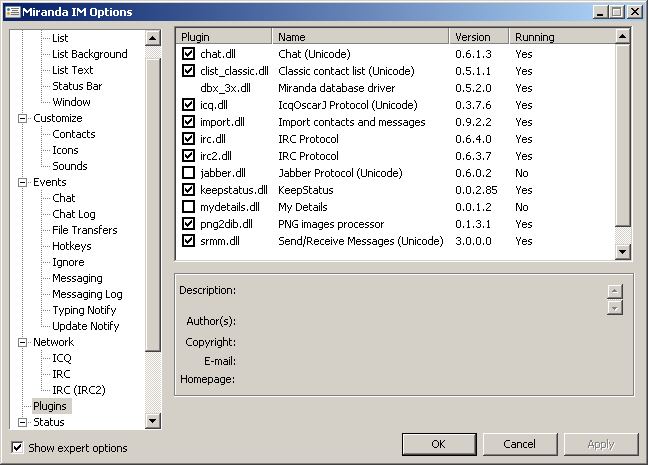Uncheck the keepstatus.dll plugin
648x465 pixels.
pyautogui.click(x=188, y=190)
